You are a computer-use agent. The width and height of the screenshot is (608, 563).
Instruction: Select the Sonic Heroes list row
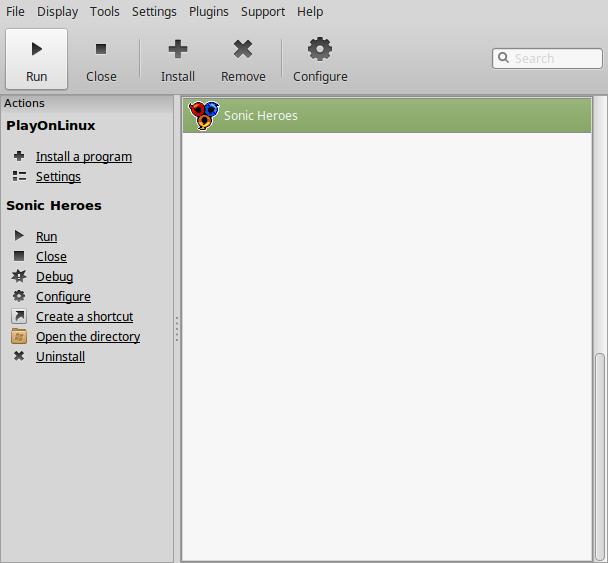[387, 115]
